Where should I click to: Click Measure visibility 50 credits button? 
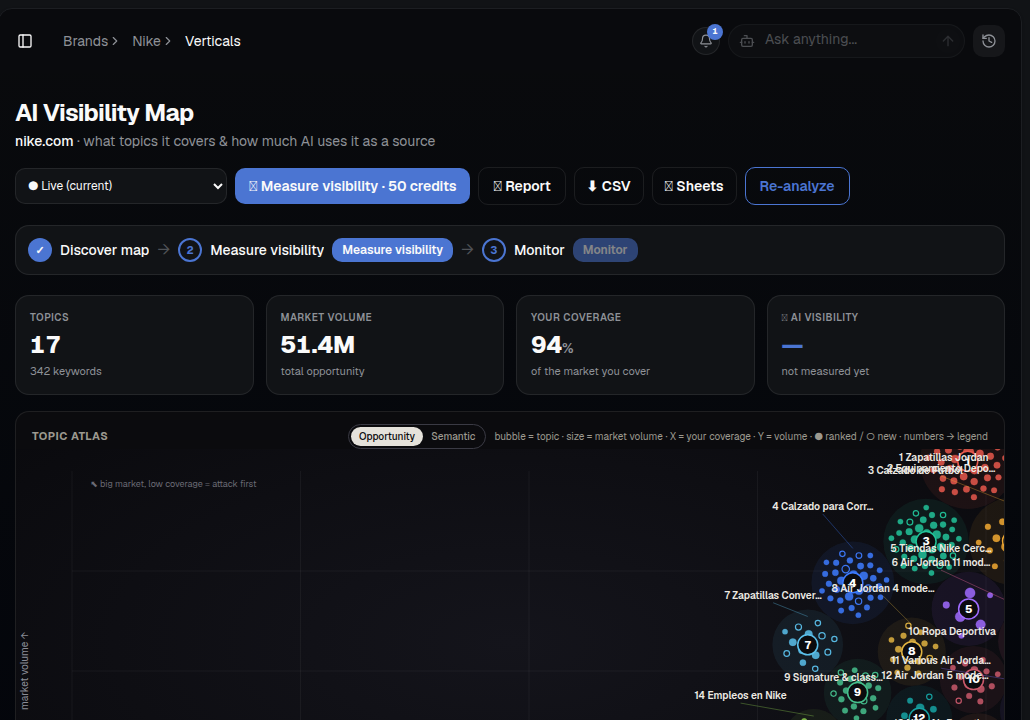352,186
